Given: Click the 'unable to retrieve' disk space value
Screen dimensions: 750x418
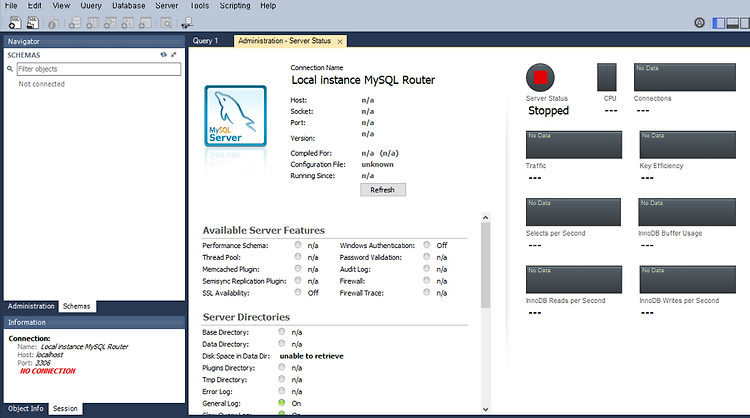Looking at the screenshot, I should click(311, 356).
